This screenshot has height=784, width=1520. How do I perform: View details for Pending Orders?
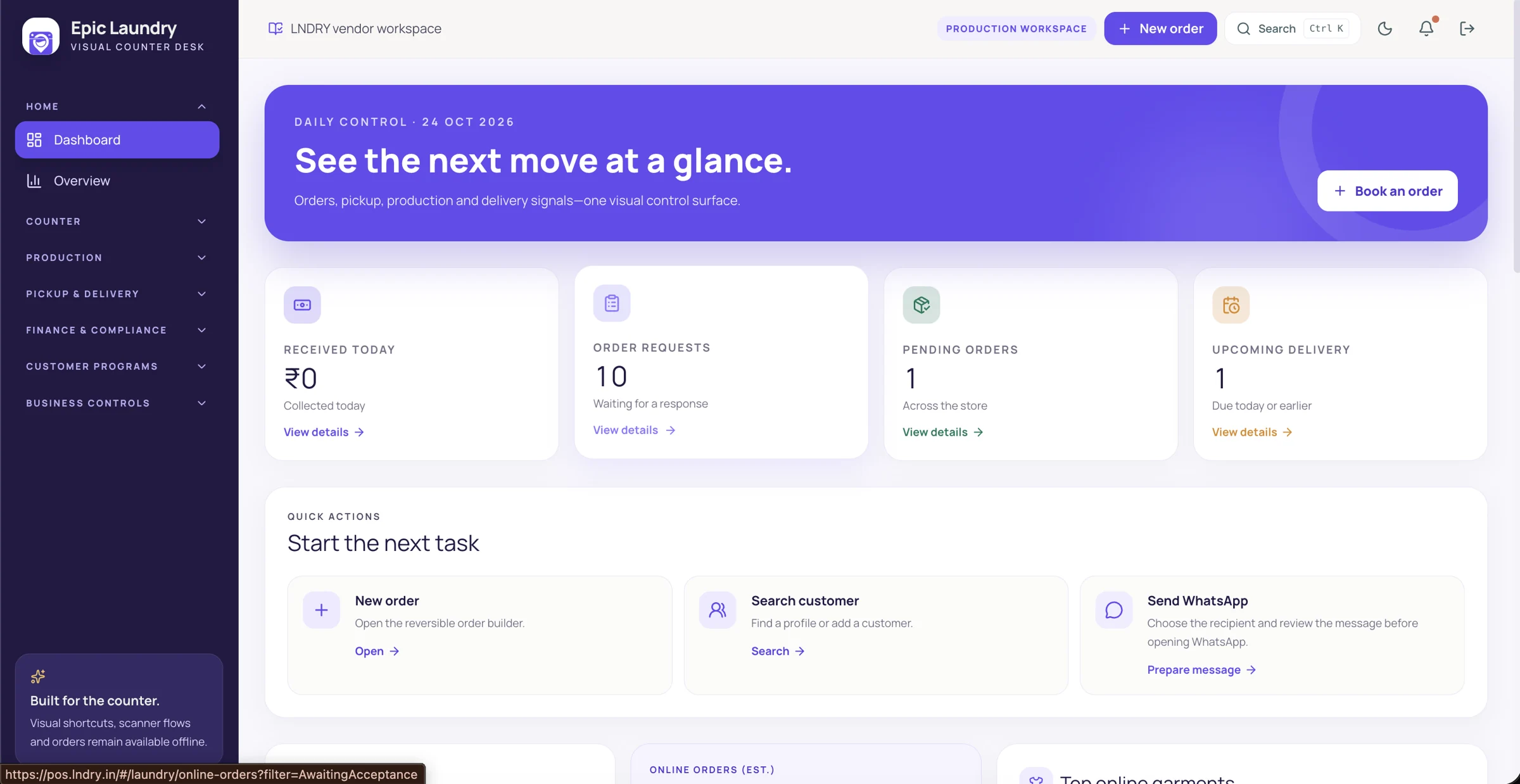pyautogui.click(x=943, y=432)
